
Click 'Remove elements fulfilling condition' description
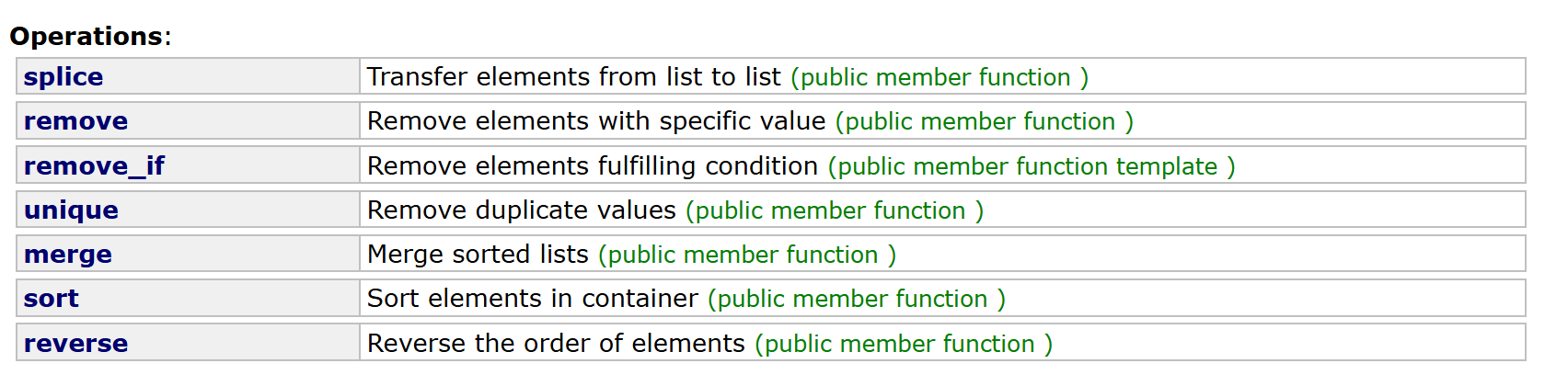[x=593, y=165]
